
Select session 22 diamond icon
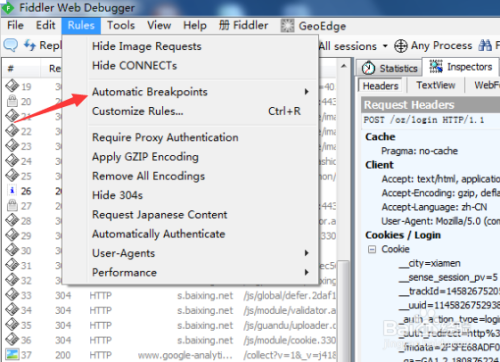(x=12, y=131)
